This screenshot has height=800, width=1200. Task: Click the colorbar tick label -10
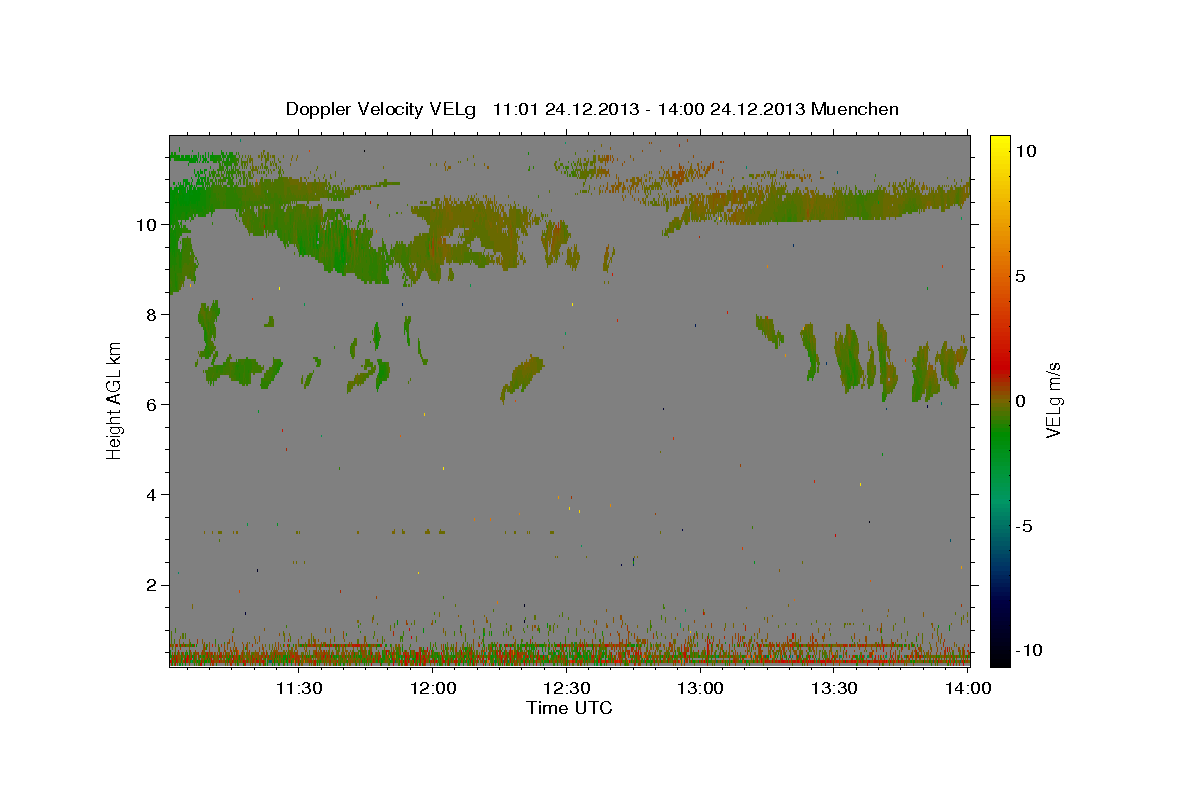point(1029,650)
